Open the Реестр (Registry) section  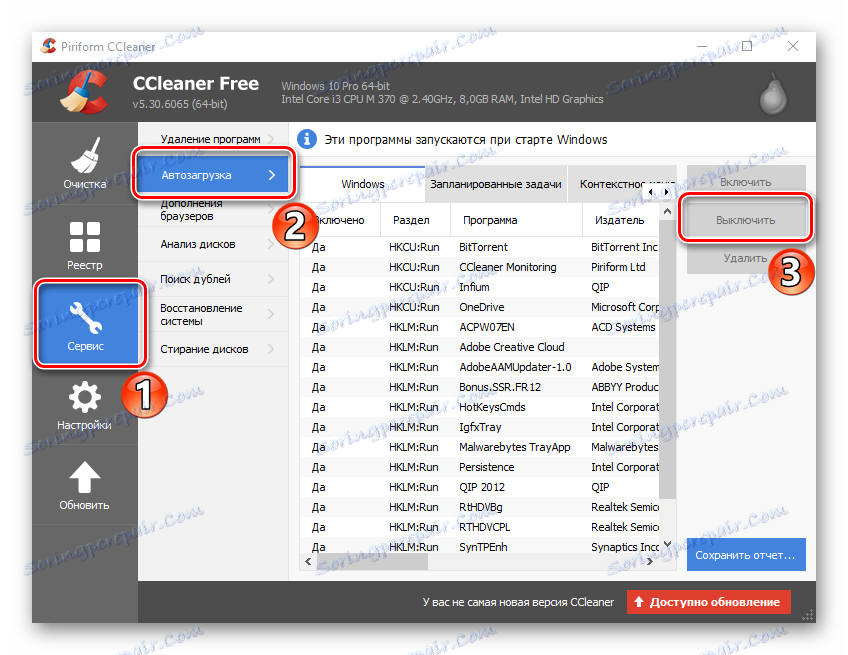click(84, 244)
